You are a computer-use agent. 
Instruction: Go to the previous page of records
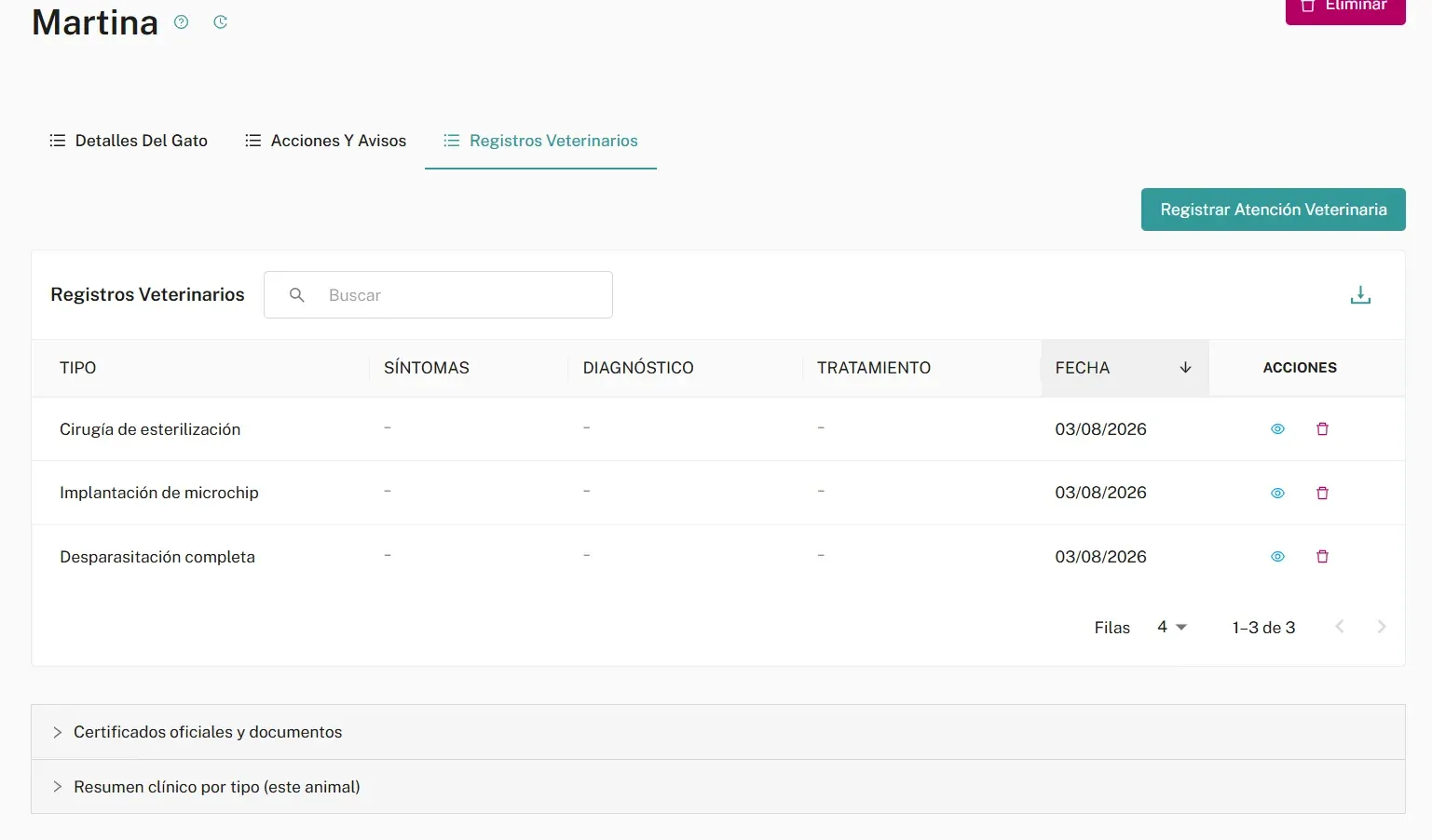click(1340, 627)
